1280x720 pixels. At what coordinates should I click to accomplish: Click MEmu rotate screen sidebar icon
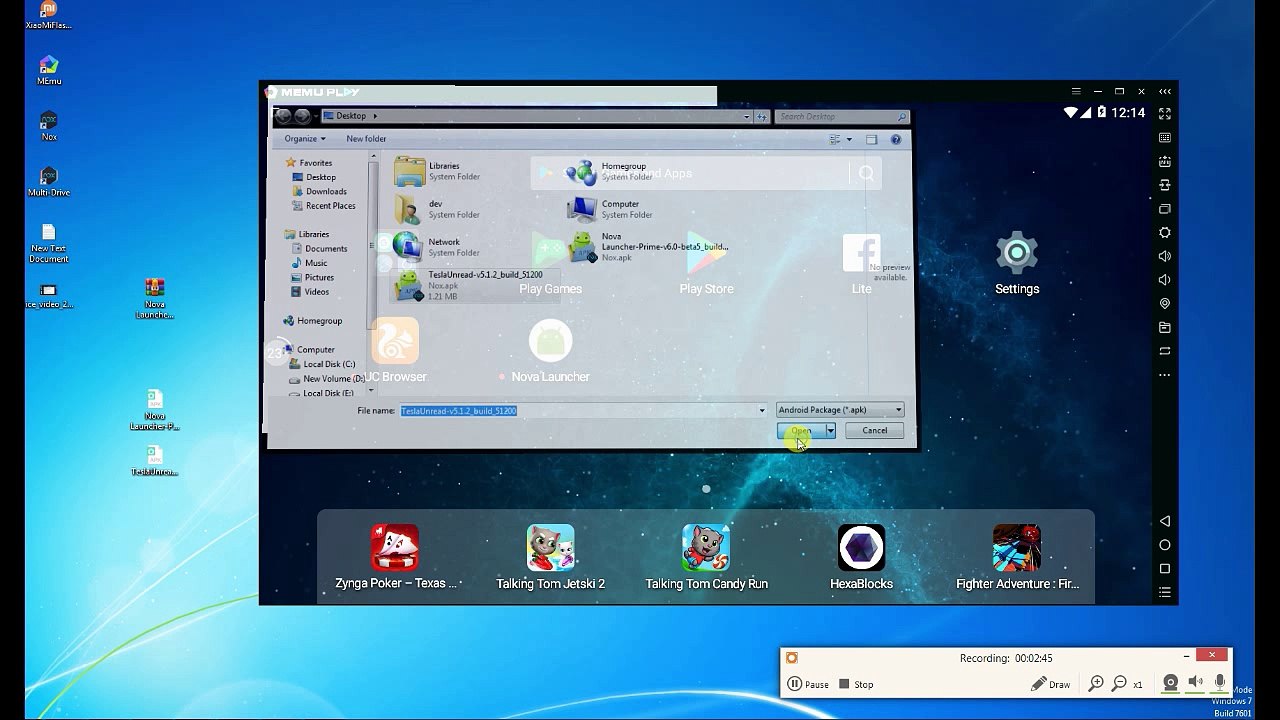coord(1165,351)
